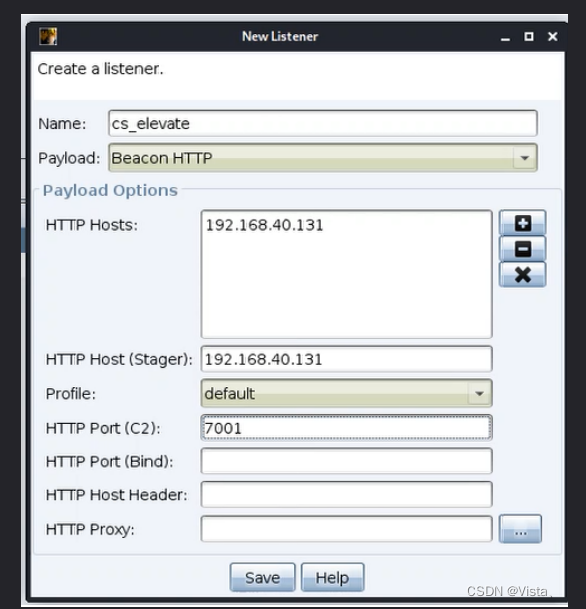Focus the Name field containing cs_elevate

pos(323,124)
